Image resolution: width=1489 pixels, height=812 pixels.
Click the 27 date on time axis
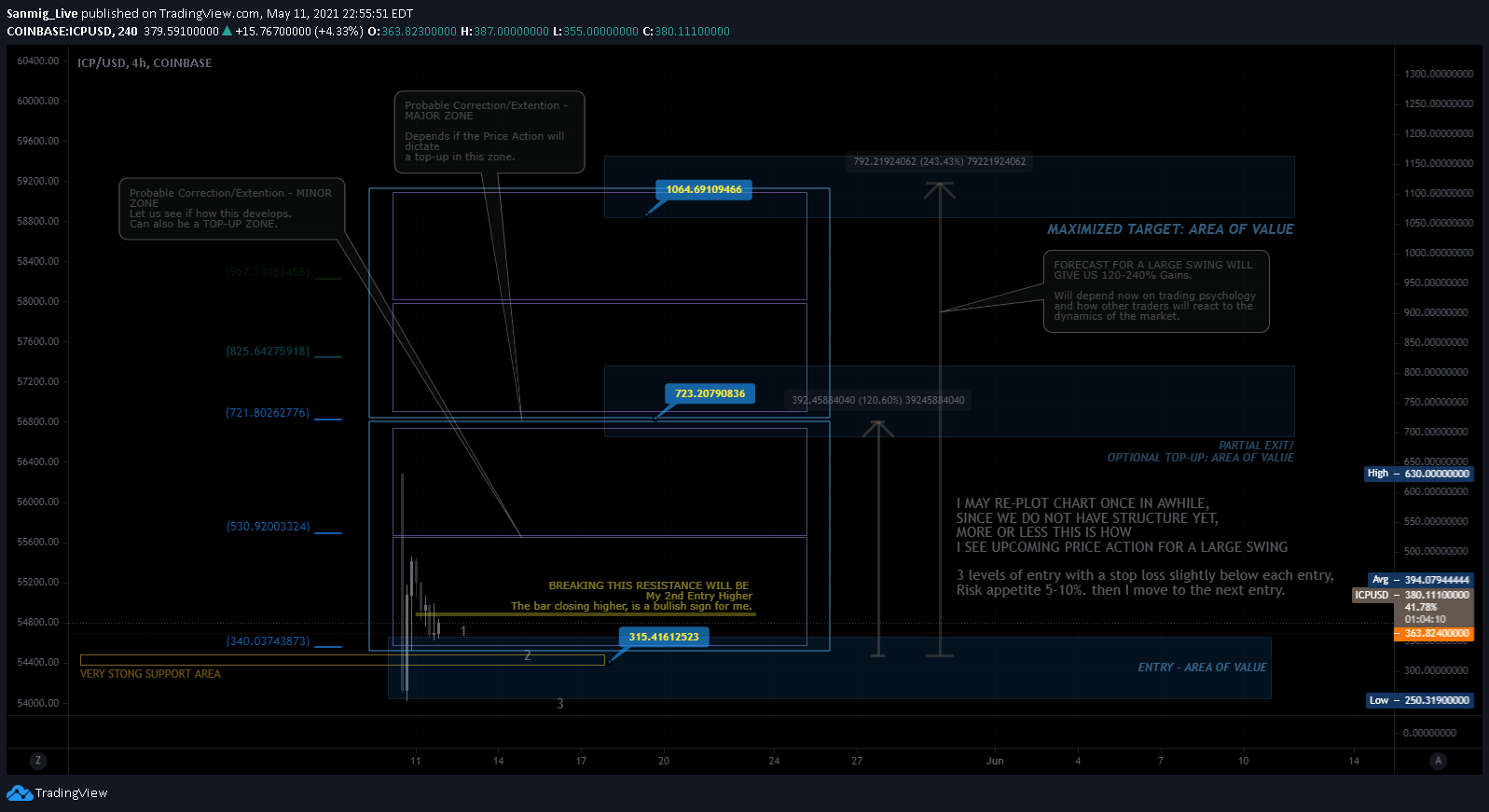pos(857,761)
